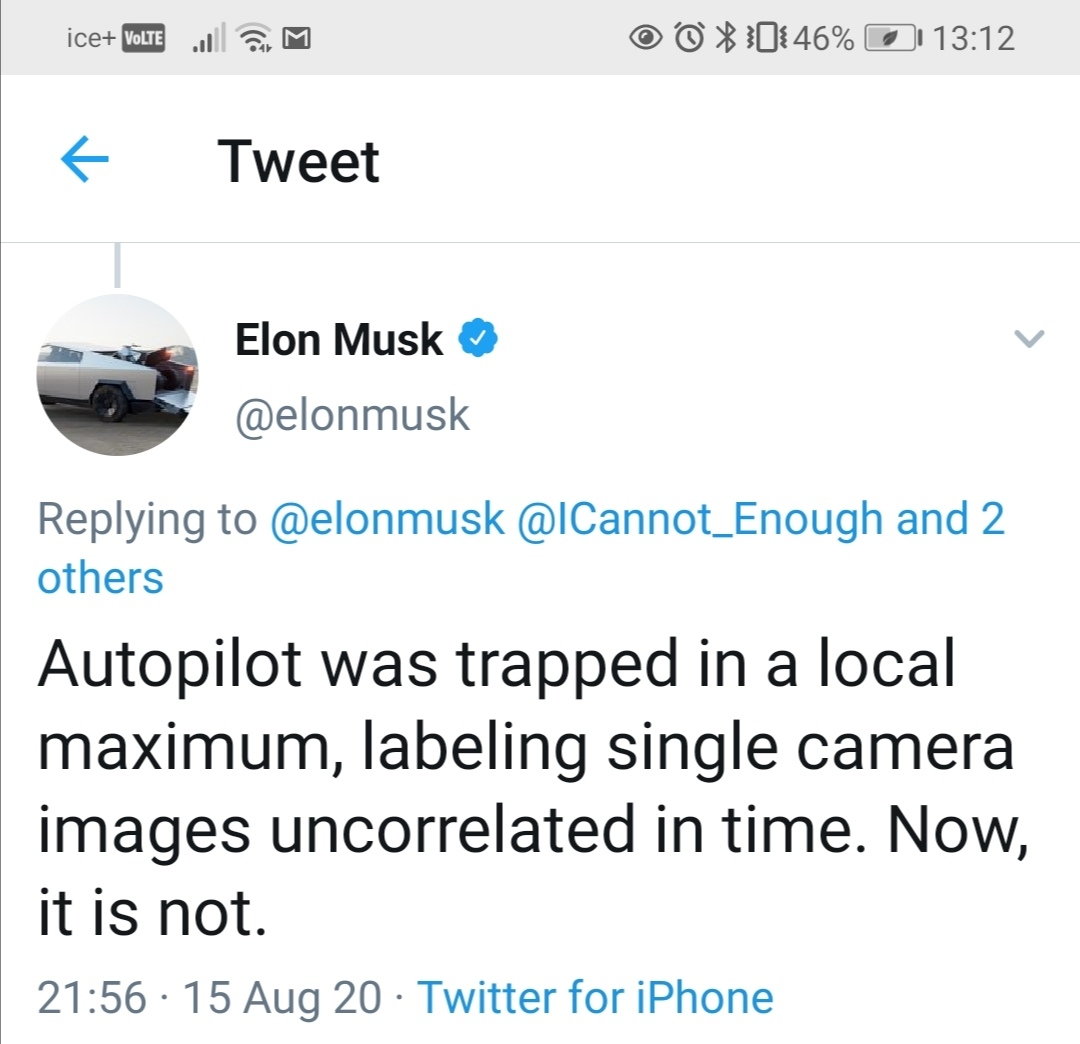Open the tweet options chevron menu
Viewport: 1080px width, 1044px height.
coord(1029,339)
